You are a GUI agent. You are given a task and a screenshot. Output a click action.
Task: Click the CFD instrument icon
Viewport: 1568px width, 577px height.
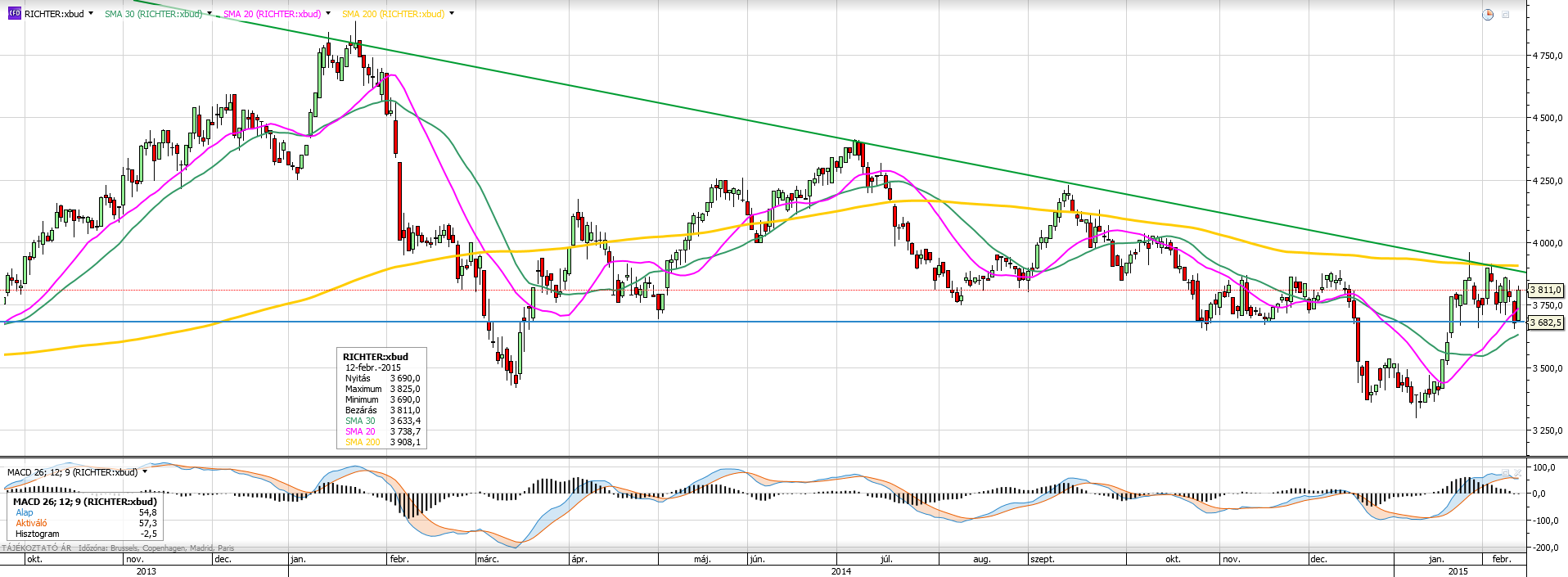click(x=14, y=13)
